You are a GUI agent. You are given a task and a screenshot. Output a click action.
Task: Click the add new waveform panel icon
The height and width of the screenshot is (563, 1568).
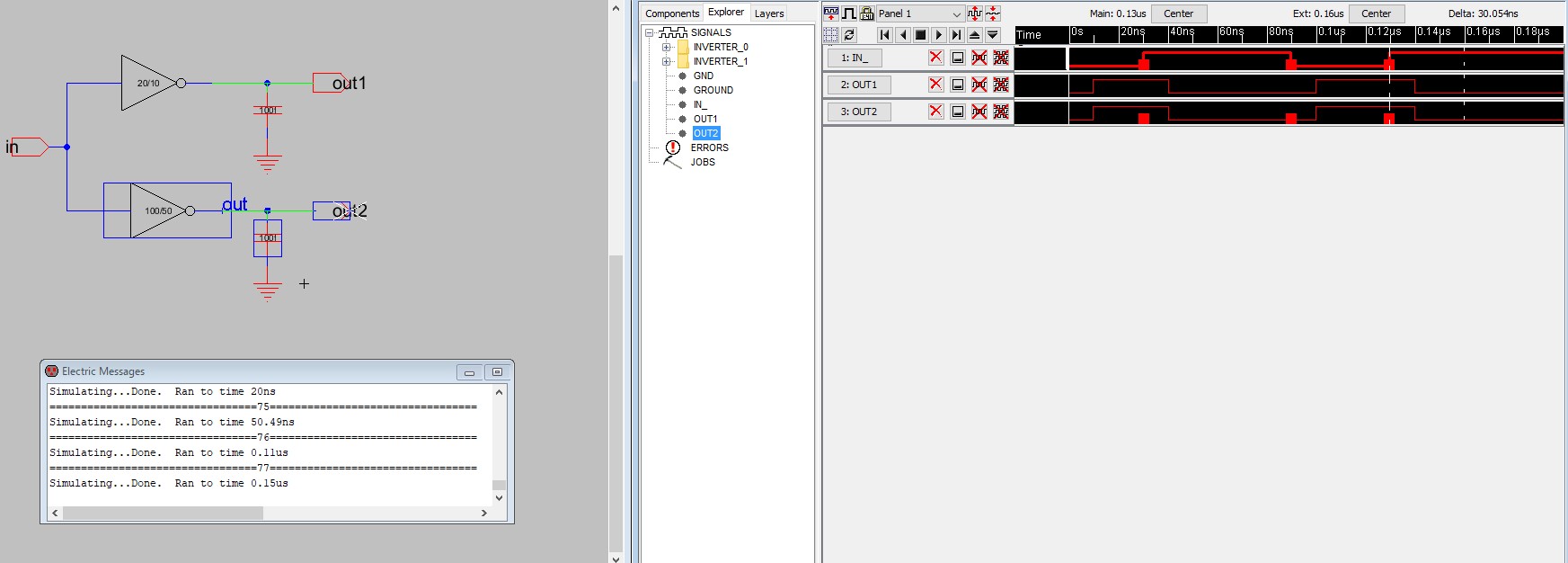831,13
